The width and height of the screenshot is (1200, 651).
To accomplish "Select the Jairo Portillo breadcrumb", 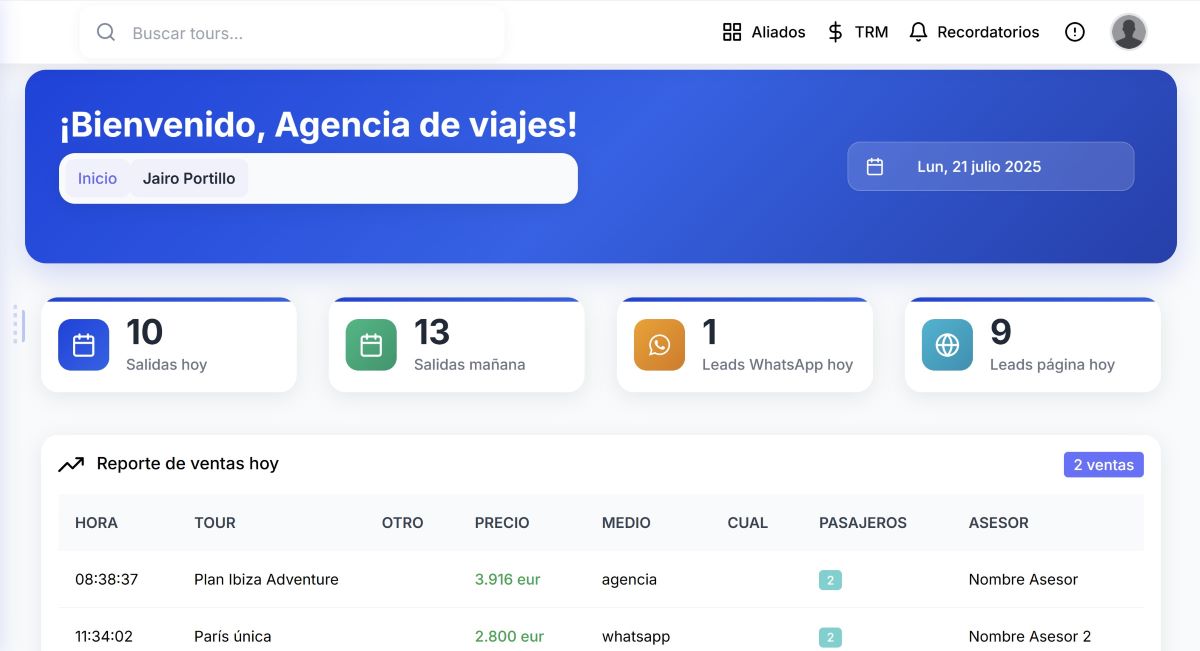I will point(189,178).
